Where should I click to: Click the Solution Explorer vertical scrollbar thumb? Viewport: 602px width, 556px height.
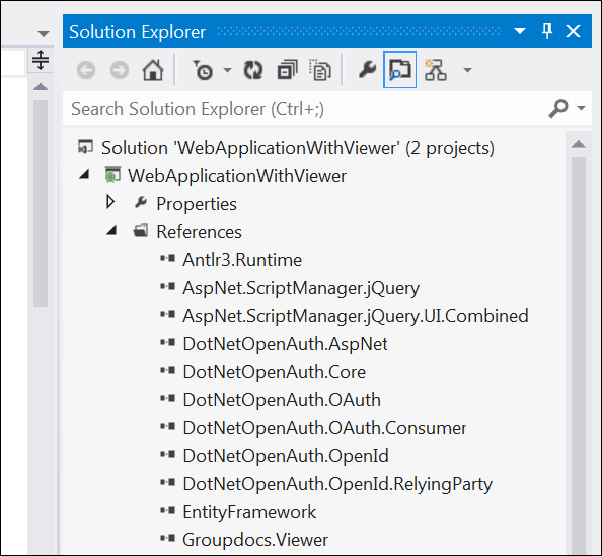(x=579, y=356)
